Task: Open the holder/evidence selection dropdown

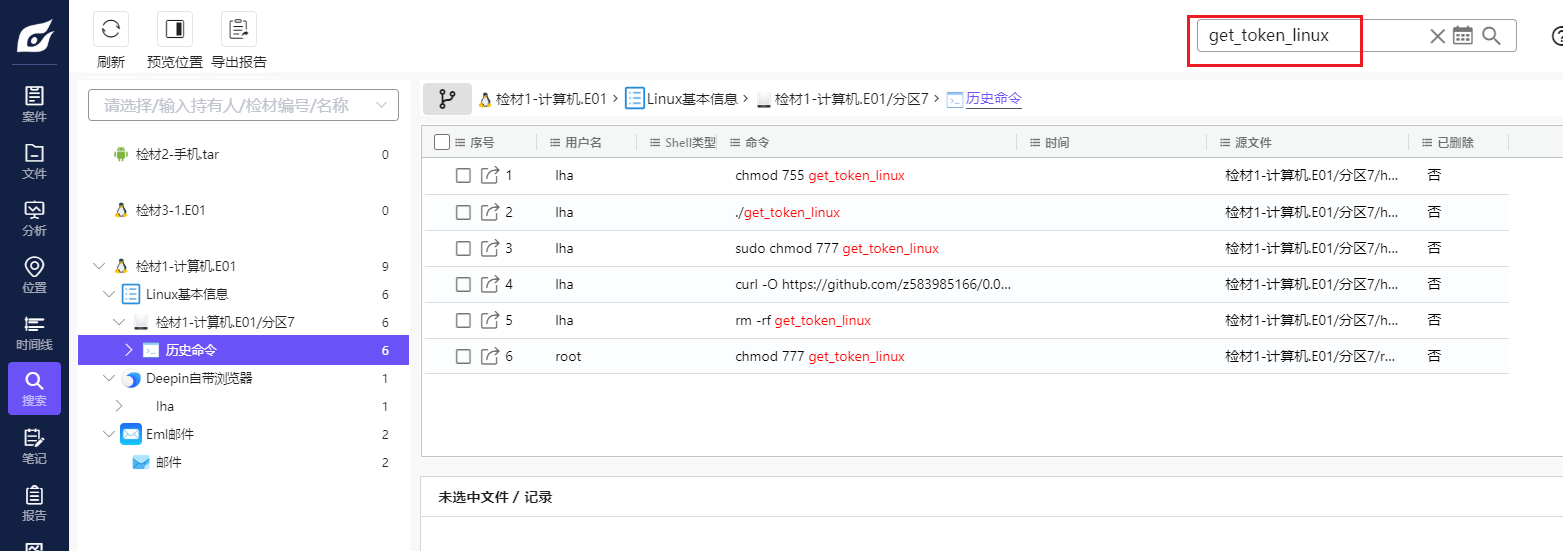Action: pyautogui.click(x=243, y=105)
